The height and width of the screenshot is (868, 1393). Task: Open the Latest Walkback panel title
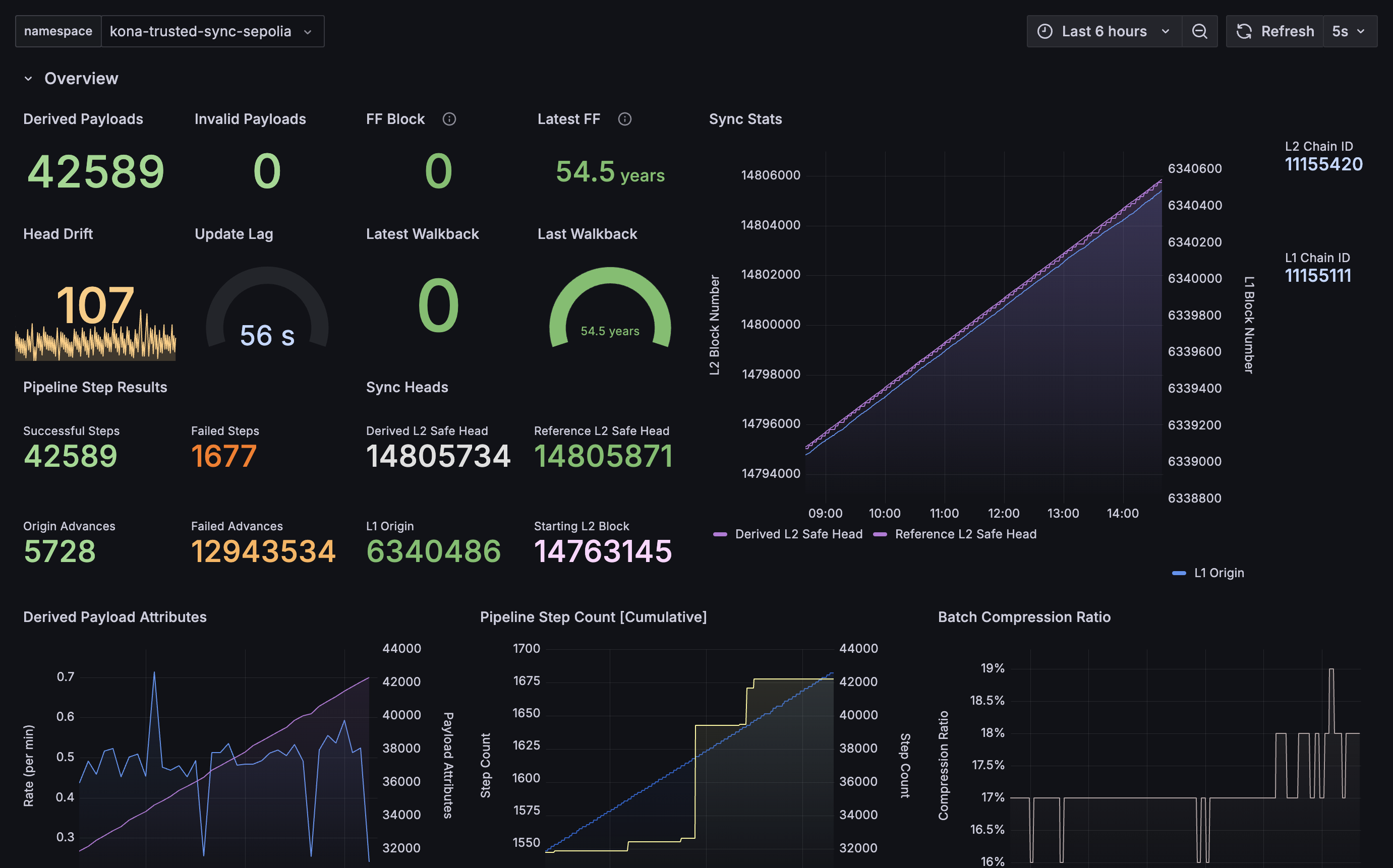pos(422,234)
